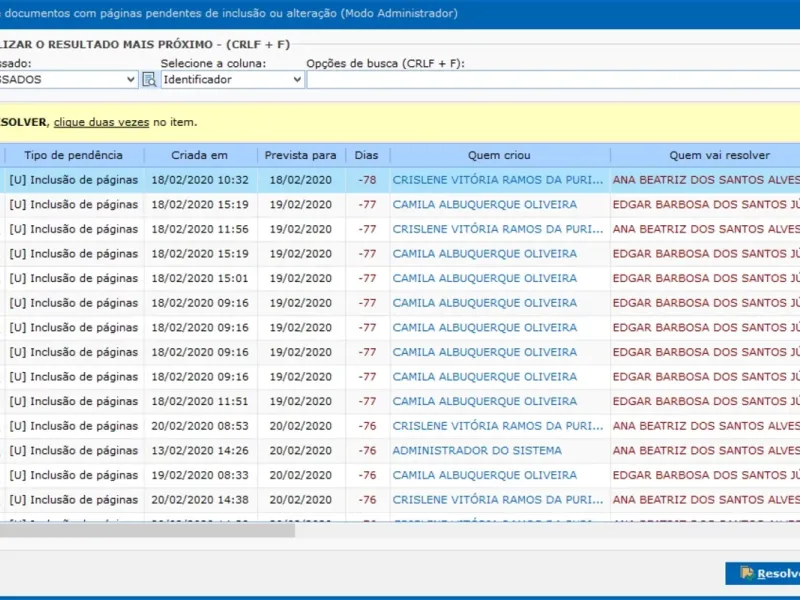The width and height of the screenshot is (800, 600).
Task: Click the 'clique duas vezes' link
Action: click(101, 122)
